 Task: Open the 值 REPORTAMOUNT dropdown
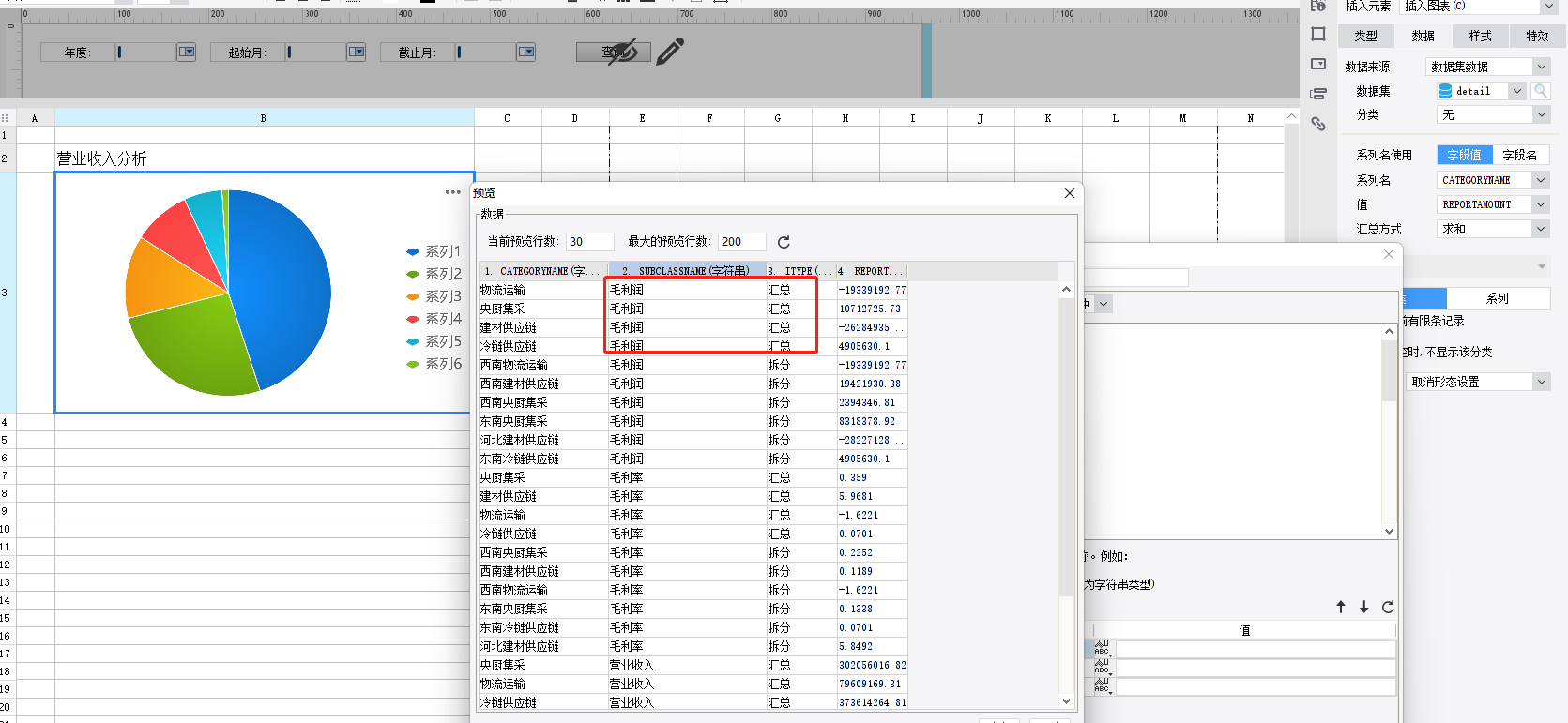point(1541,204)
